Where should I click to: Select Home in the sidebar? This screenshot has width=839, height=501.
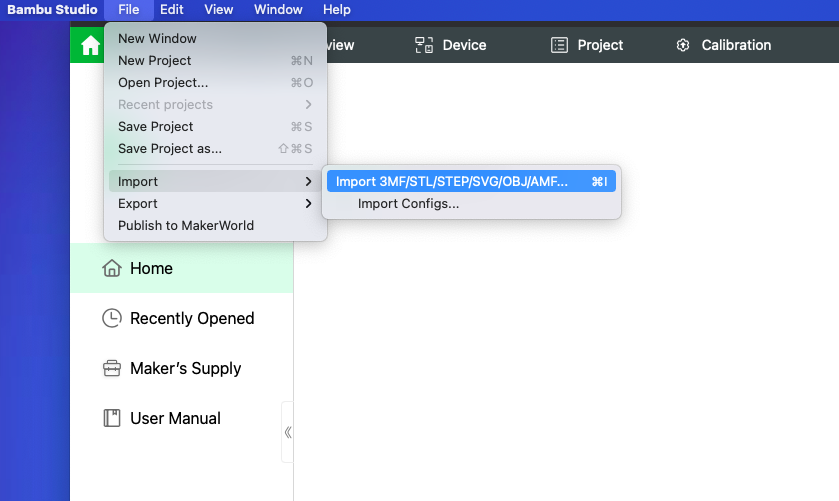click(x=182, y=268)
